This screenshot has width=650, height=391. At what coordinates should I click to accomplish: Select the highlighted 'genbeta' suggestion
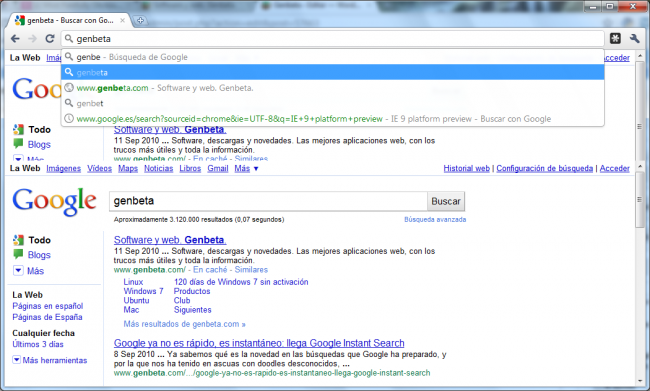click(x=332, y=73)
